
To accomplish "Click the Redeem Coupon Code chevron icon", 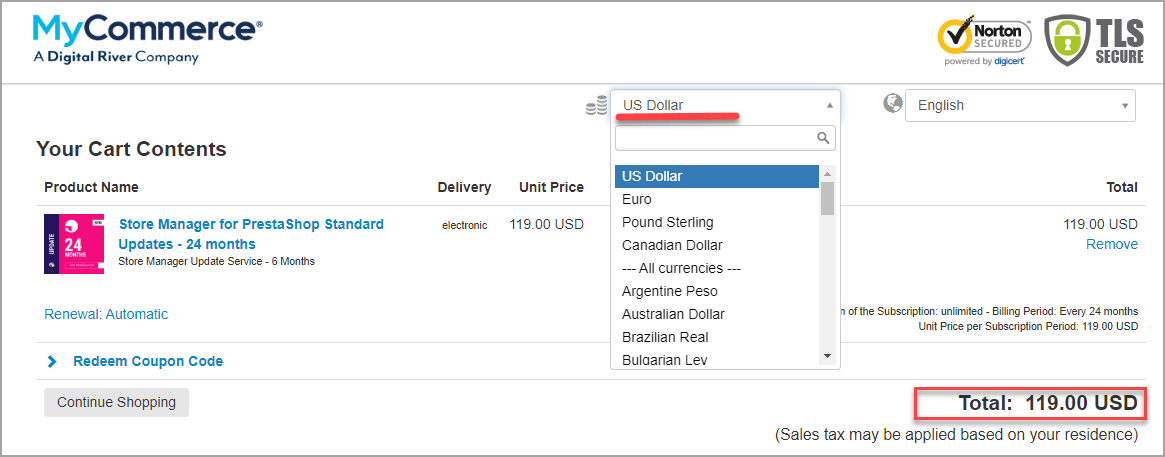I will [52, 362].
